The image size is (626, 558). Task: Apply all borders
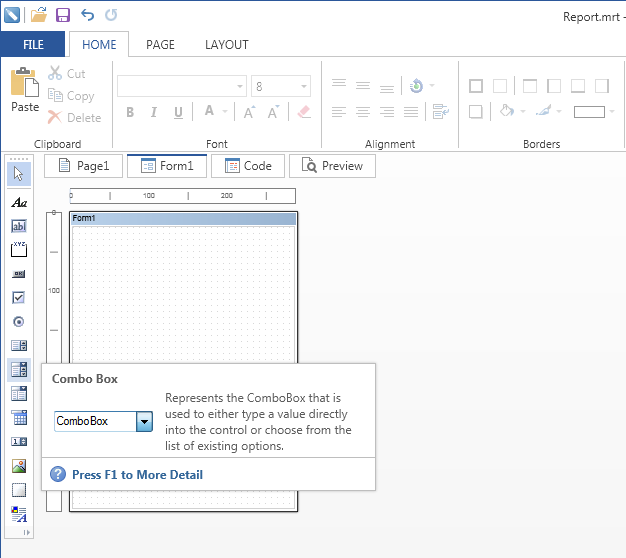[476, 86]
